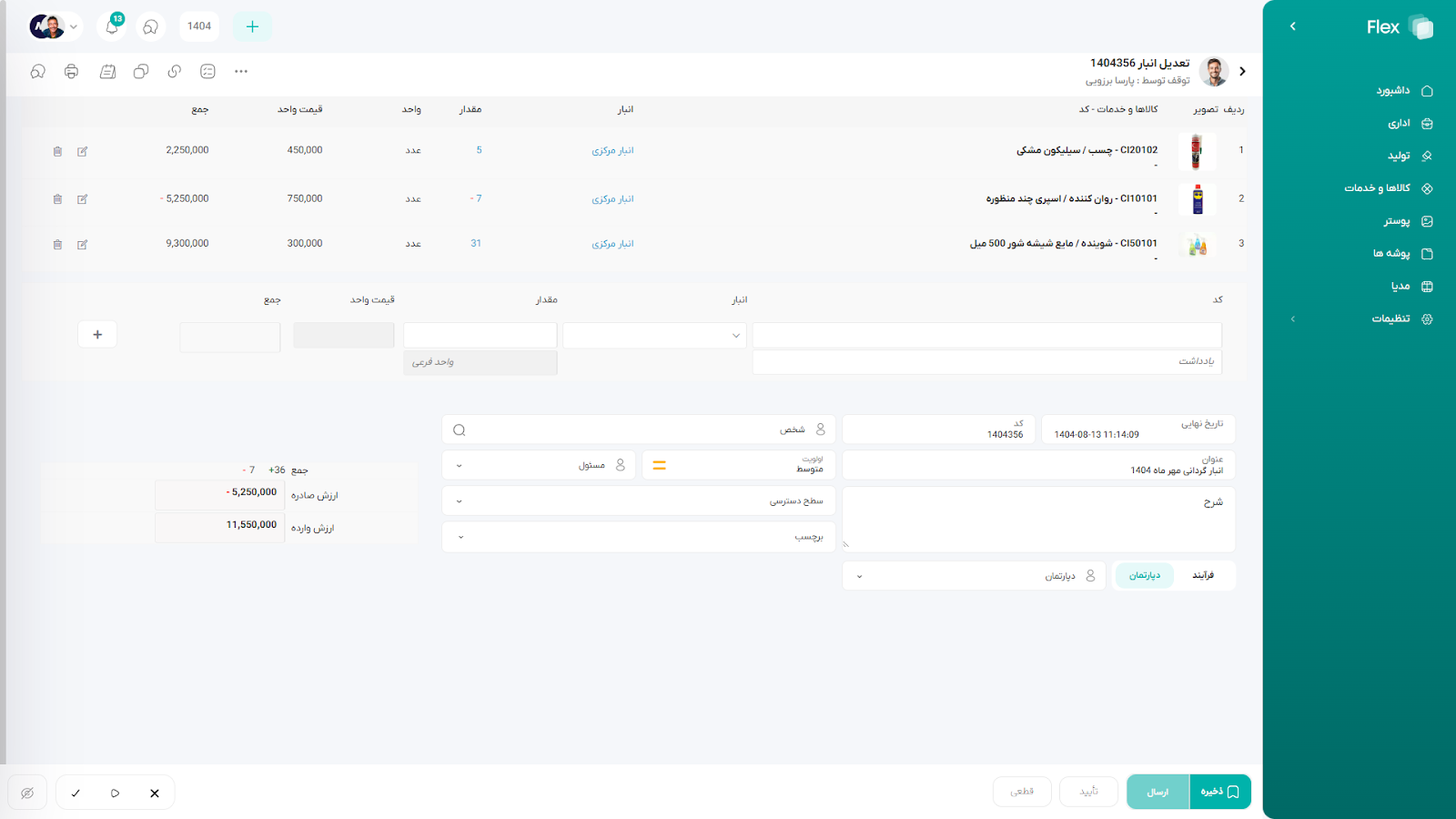
Task: Open انبار مرکزی link in row 3
Action: click(x=612, y=244)
